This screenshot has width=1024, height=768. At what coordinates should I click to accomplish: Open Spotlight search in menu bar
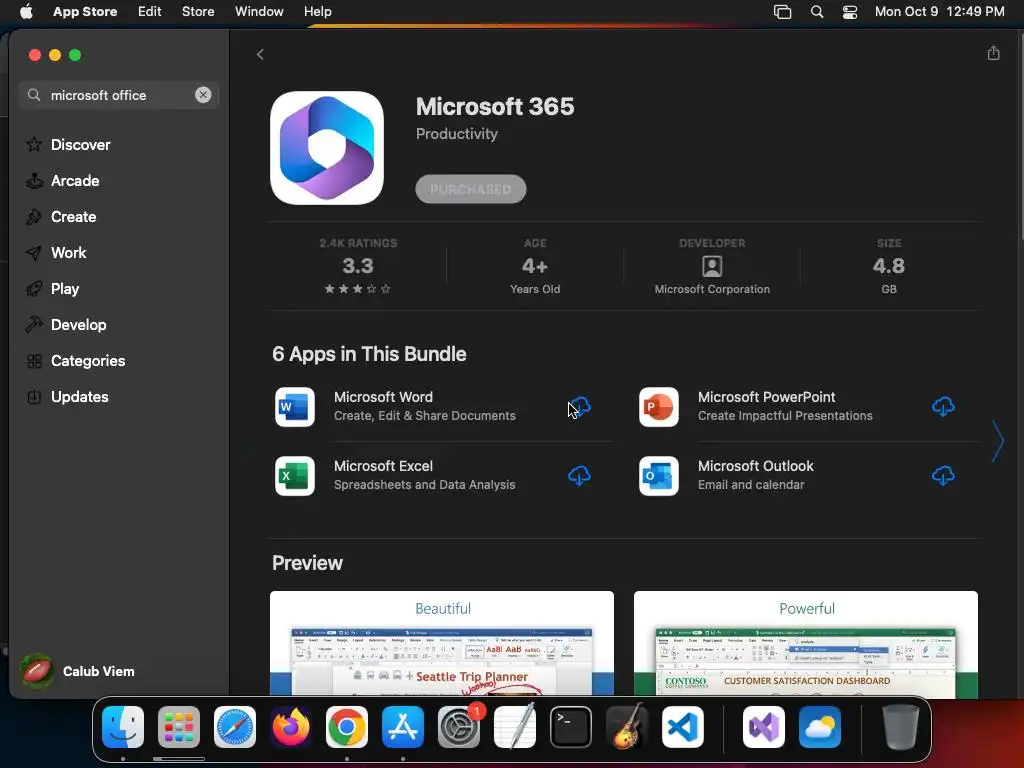816,12
